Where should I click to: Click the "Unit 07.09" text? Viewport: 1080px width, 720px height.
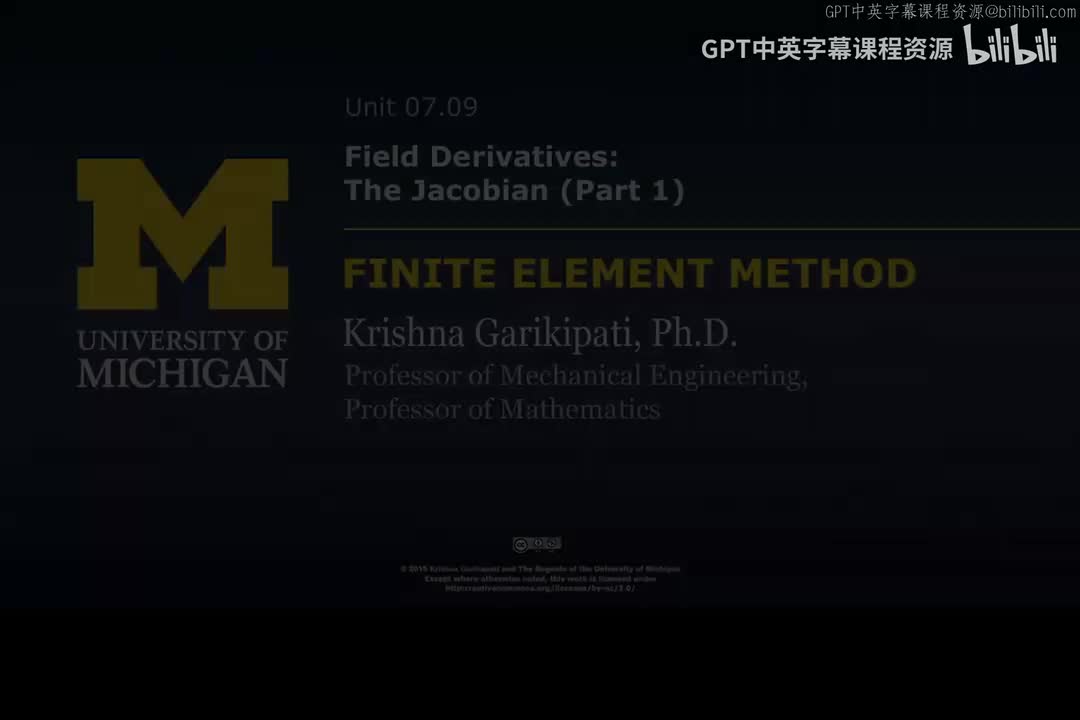(411, 107)
